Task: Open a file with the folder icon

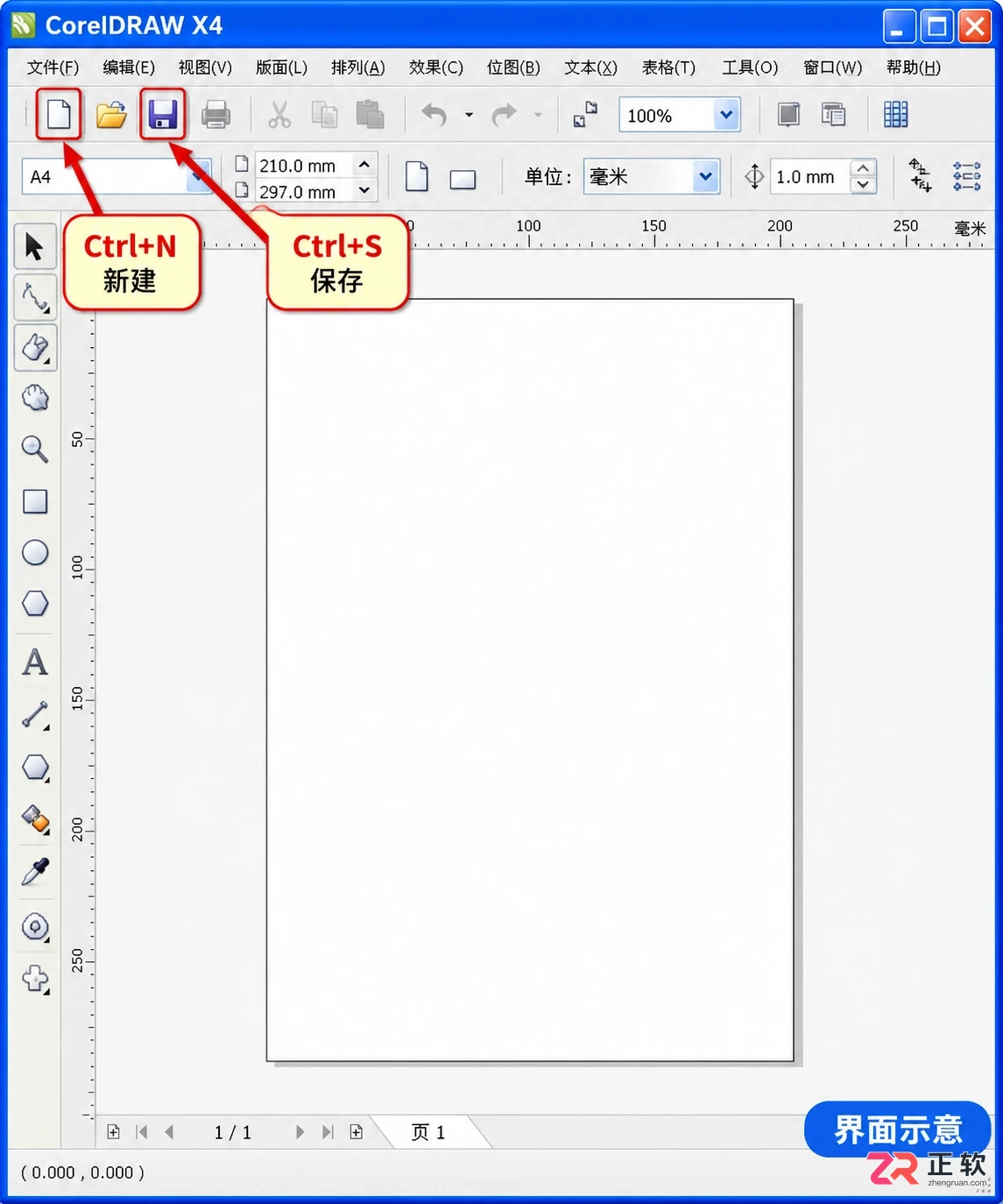Action: (x=111, y=115)
